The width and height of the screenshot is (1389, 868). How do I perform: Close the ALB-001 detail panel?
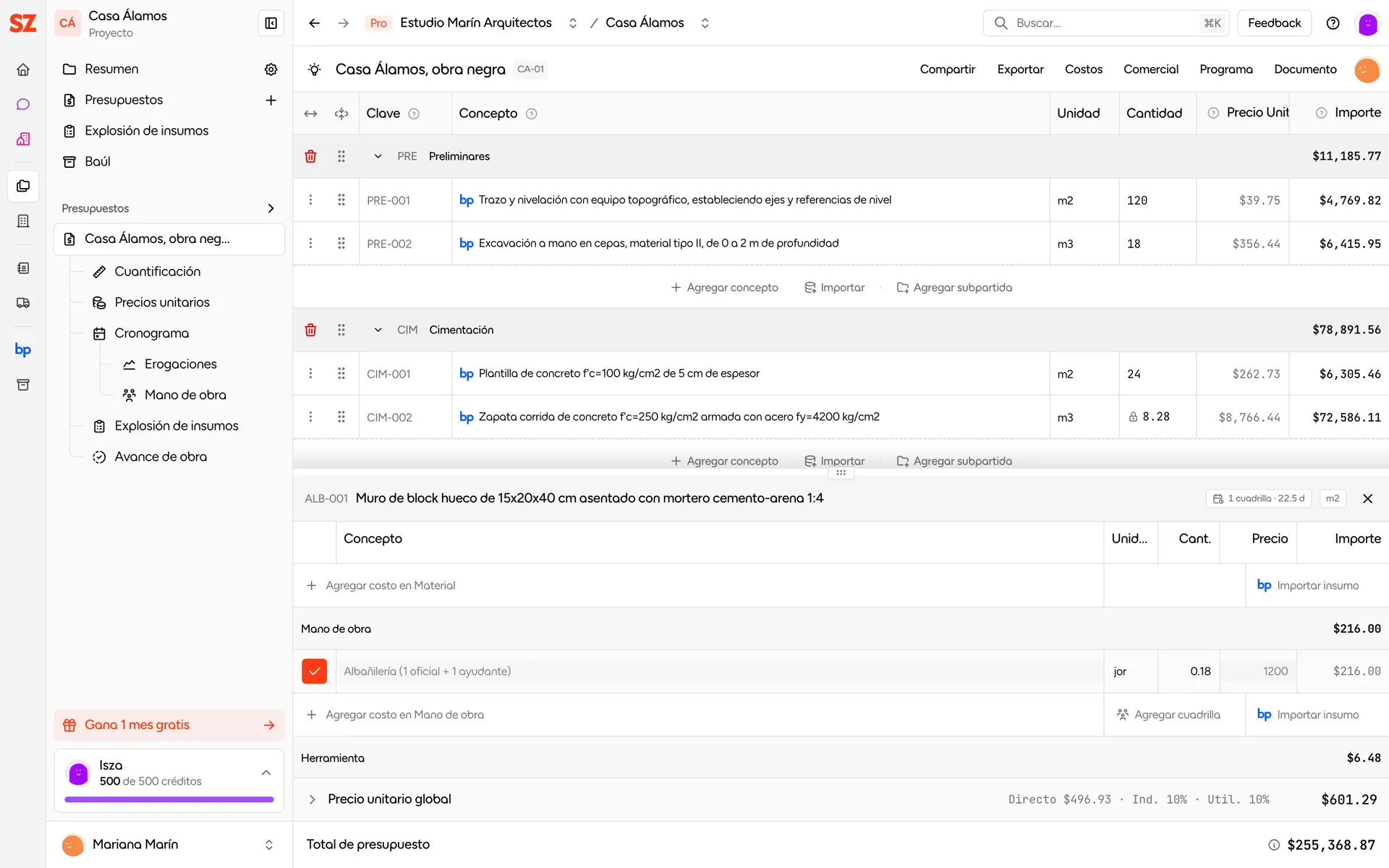click(x=1367, y=498)
